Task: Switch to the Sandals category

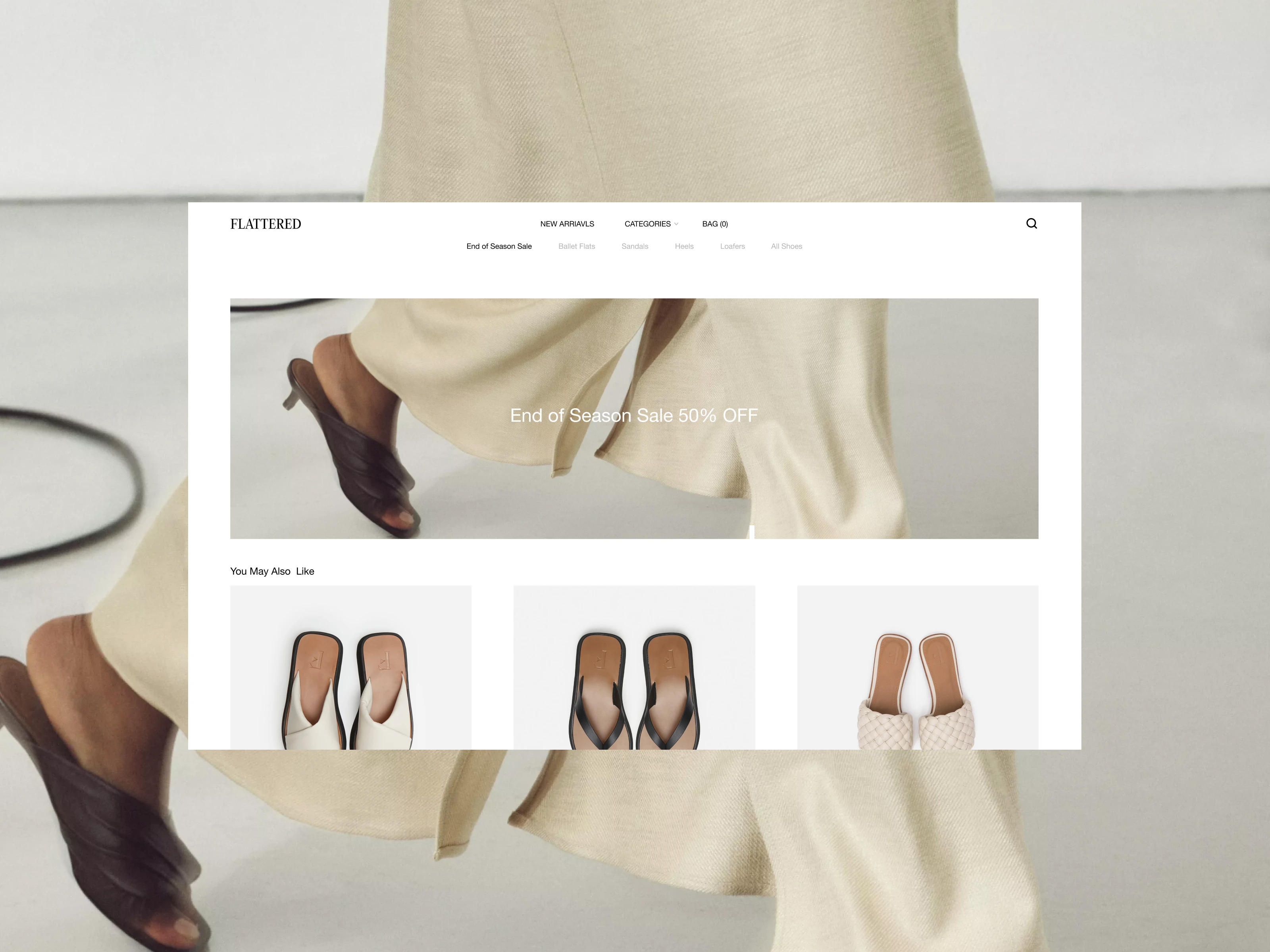Action: (635, 246)
